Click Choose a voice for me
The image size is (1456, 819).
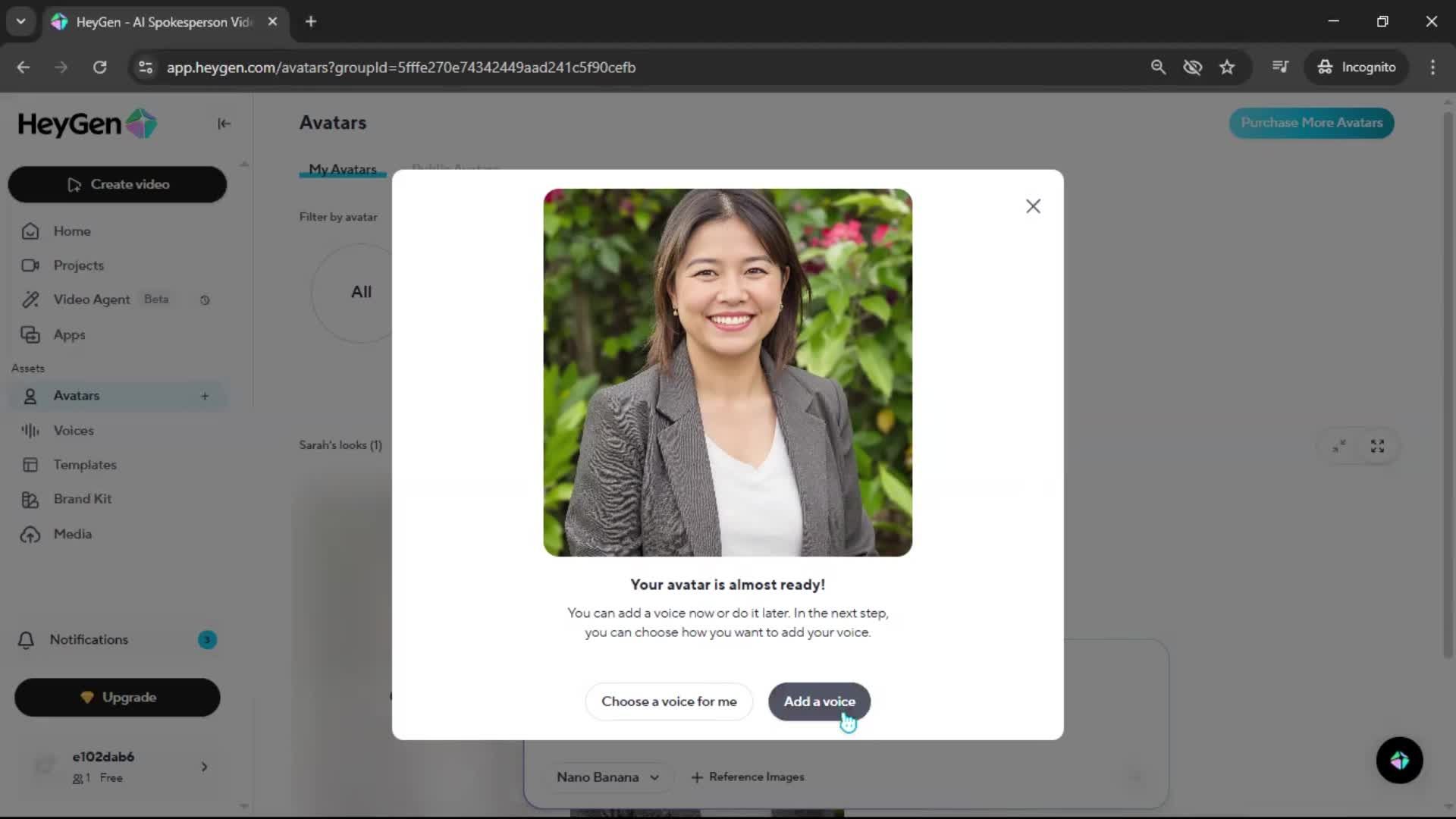pos(669,701)
